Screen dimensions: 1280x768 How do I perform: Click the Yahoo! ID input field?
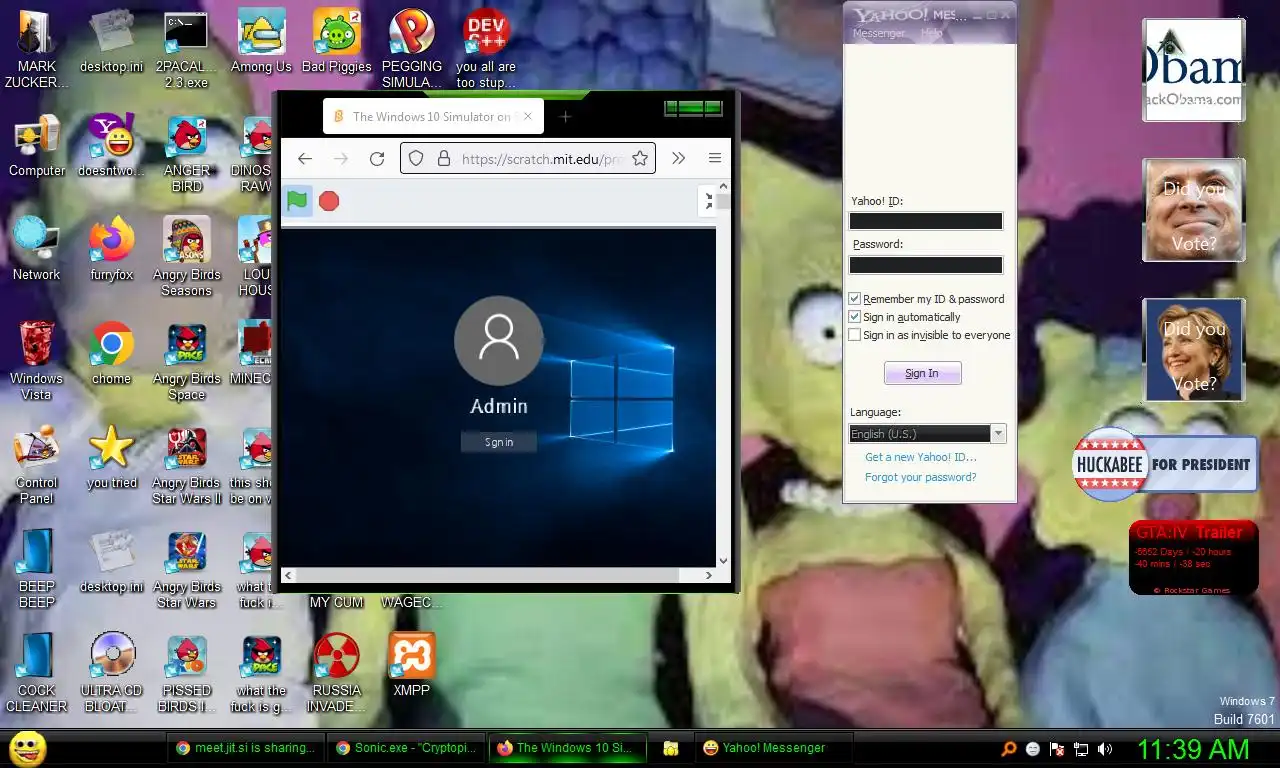tap(925, 221)
